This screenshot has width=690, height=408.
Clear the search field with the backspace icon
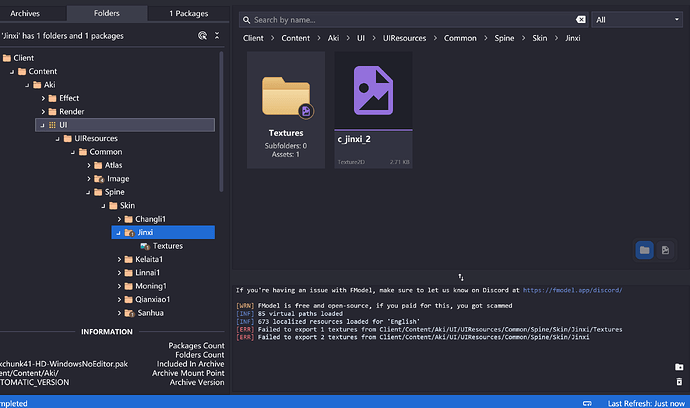(581, 20)
